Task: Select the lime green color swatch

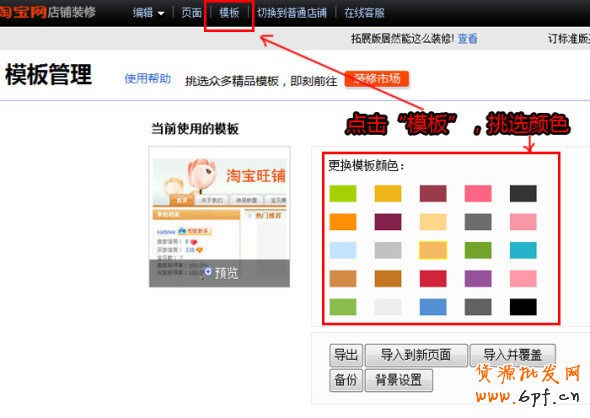Action: [x=343, y=193]
